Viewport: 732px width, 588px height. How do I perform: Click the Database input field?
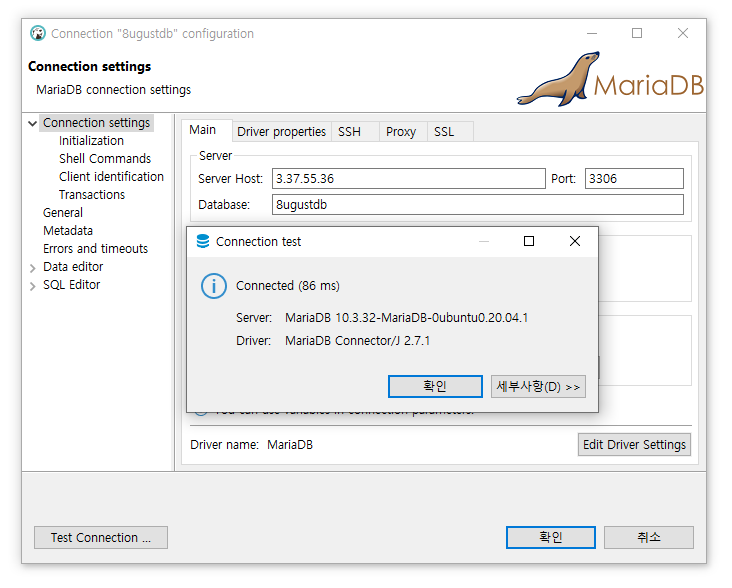[x=478, y=205]
